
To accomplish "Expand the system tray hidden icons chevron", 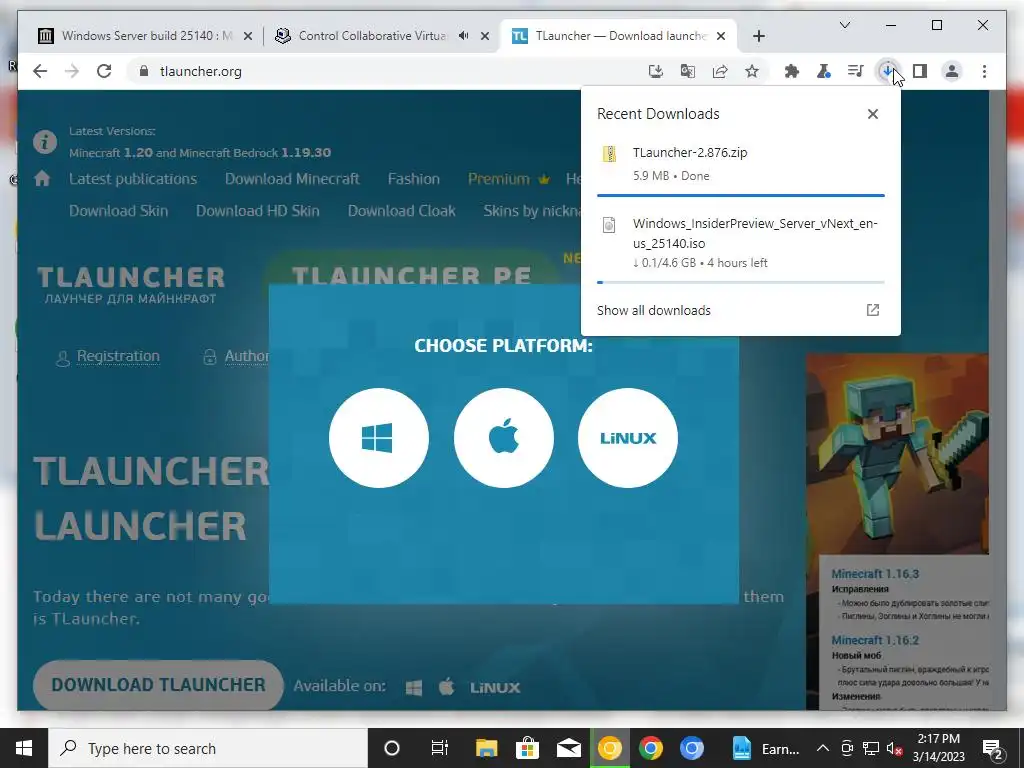I will (823, 748).
